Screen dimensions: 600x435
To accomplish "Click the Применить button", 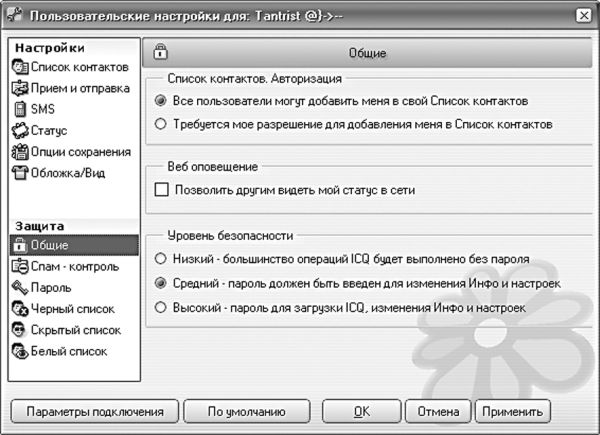I will click(x=513, y=412).
